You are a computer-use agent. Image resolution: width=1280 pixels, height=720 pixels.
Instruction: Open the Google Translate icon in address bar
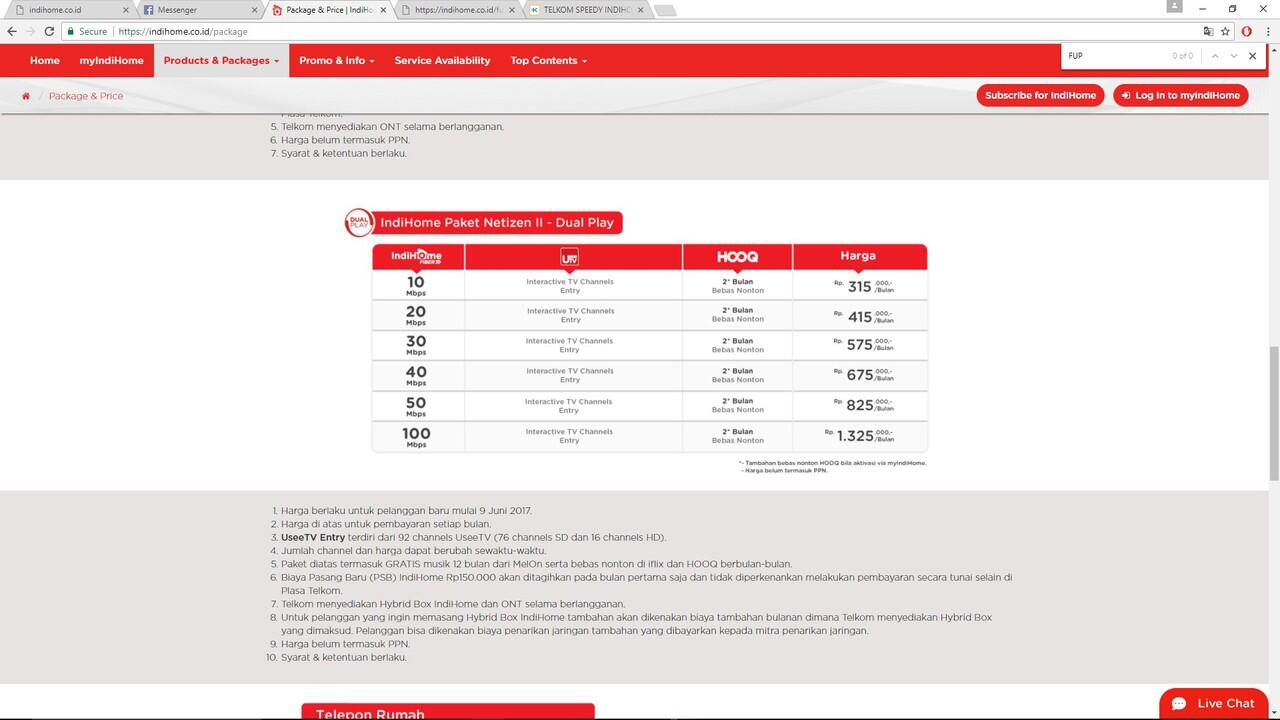click(1208, 31)
